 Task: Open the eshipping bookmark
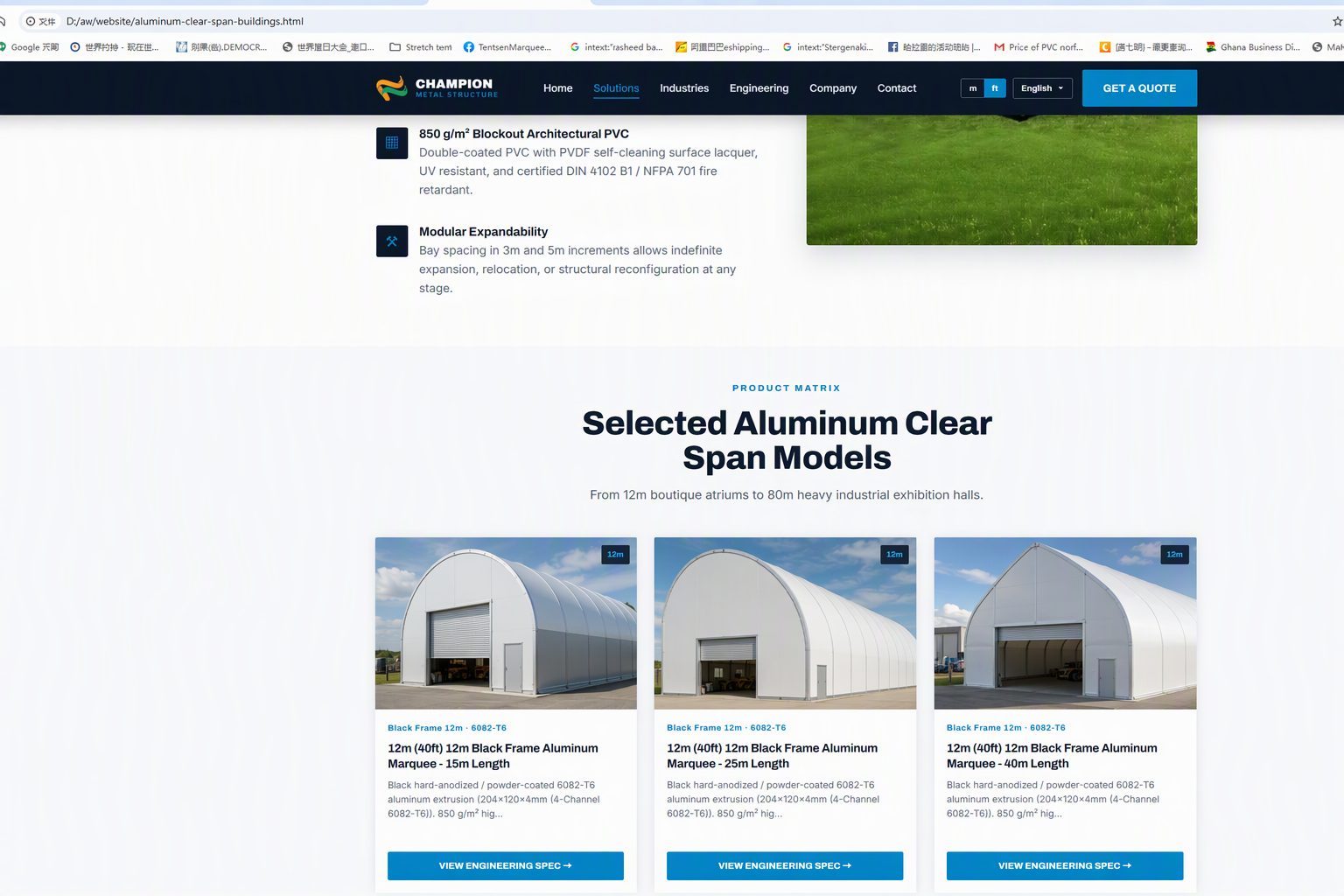point(723,47)
